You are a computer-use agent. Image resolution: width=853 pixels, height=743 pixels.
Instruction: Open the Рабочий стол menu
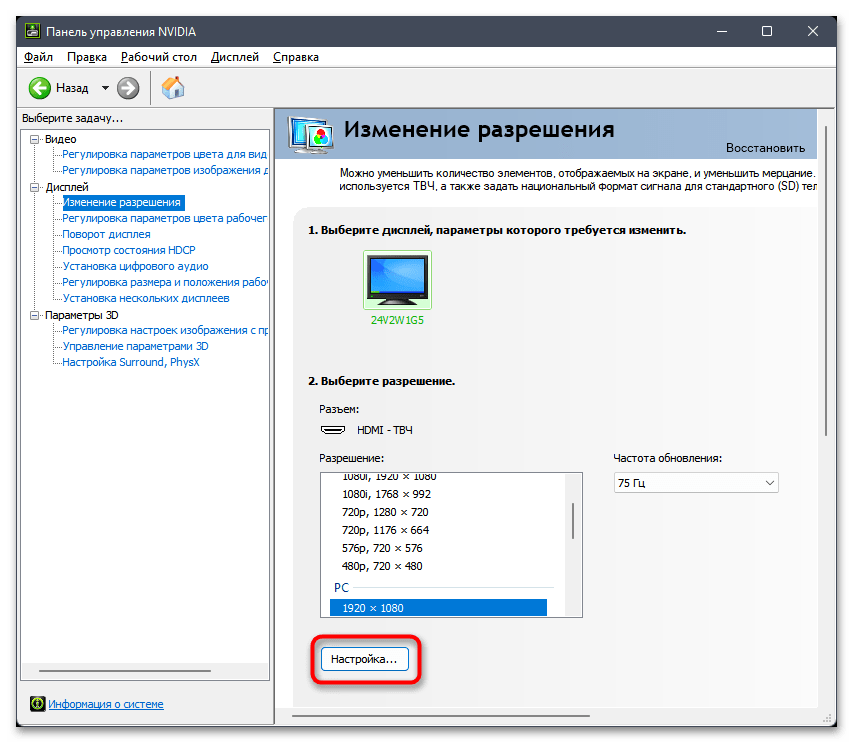159,57
